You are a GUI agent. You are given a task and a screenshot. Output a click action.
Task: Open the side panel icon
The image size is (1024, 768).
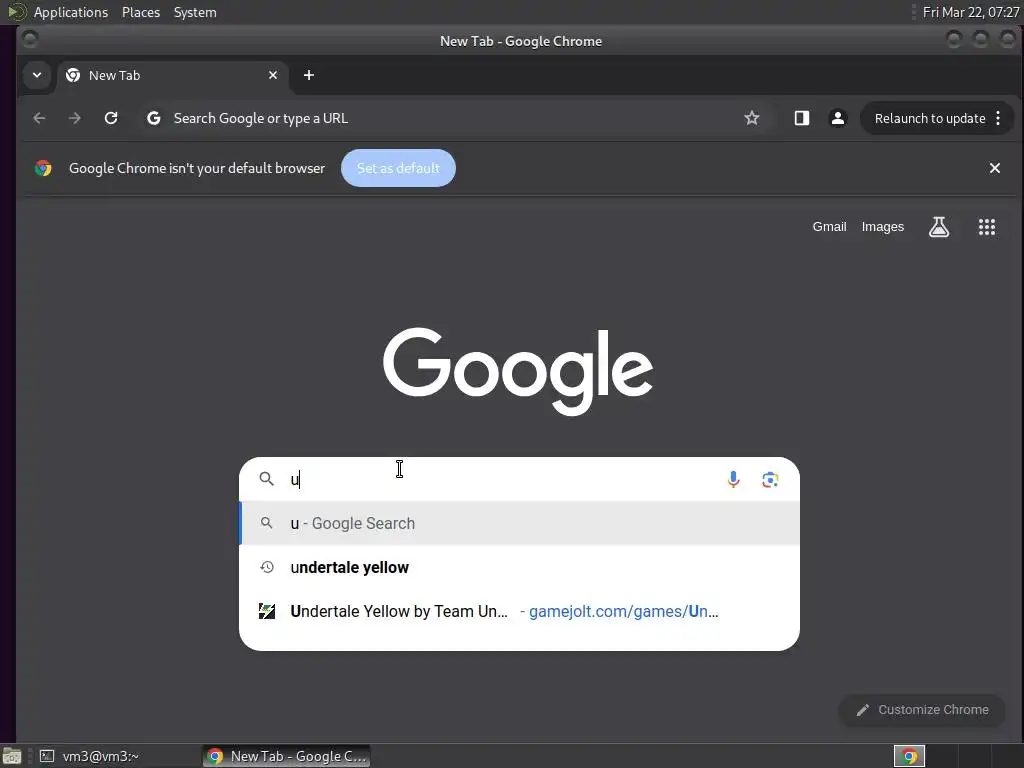802,118
